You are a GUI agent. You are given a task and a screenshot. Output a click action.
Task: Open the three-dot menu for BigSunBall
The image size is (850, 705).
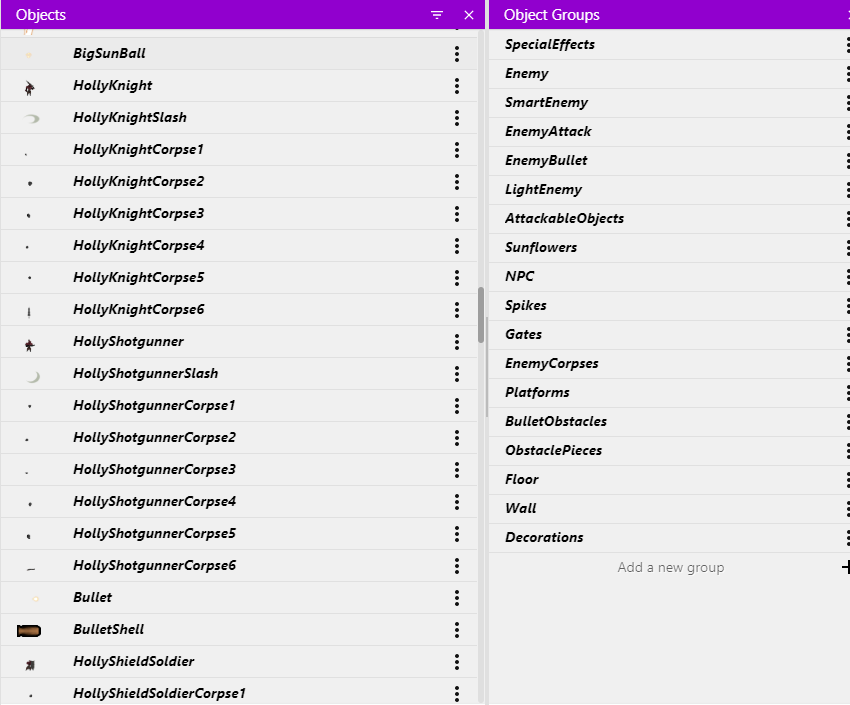(x=457, y=54)
